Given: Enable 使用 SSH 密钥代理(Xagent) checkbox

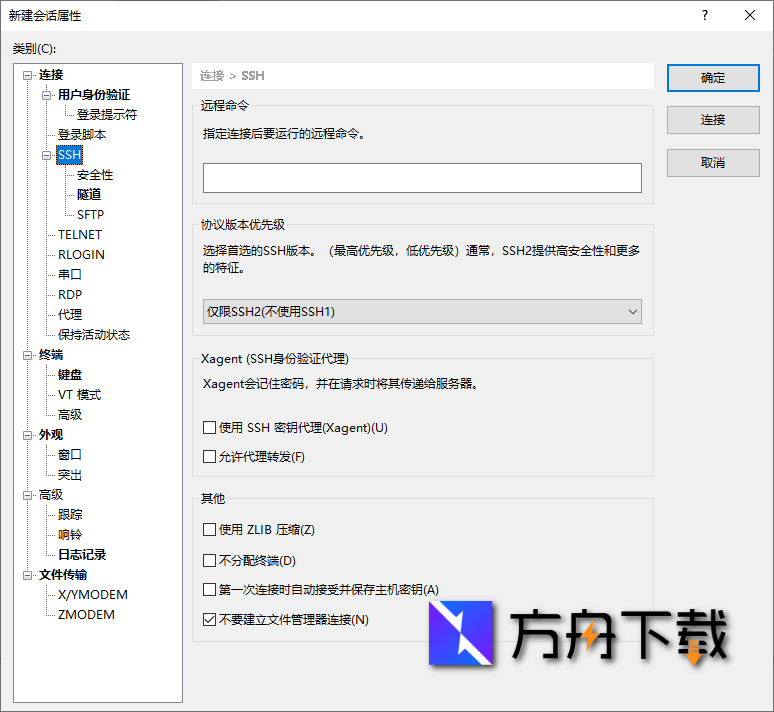Looking at the screenshot, I should point(209,428).
